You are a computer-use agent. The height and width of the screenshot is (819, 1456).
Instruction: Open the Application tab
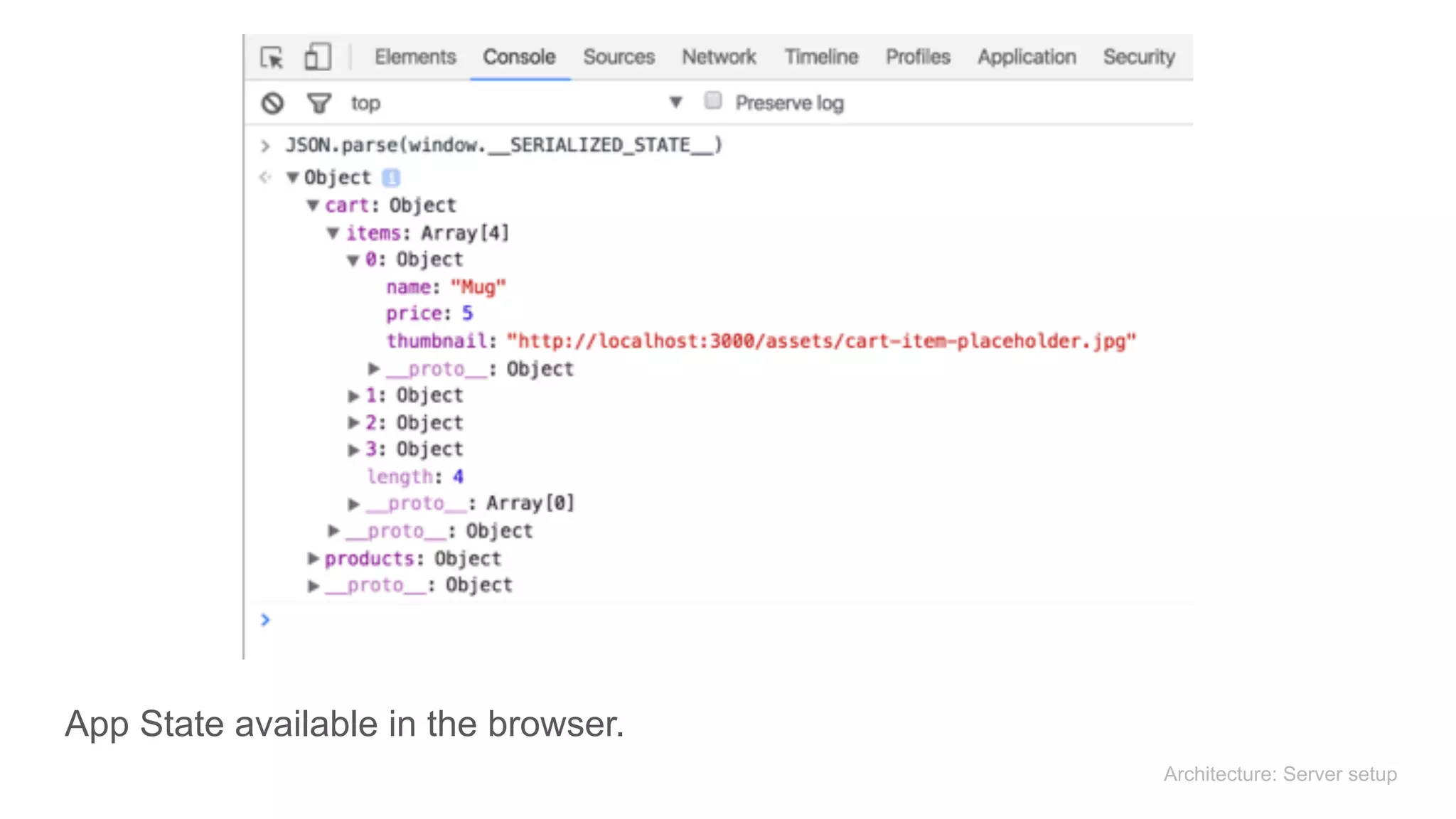pyautogui.click(x=1027, y=57)
